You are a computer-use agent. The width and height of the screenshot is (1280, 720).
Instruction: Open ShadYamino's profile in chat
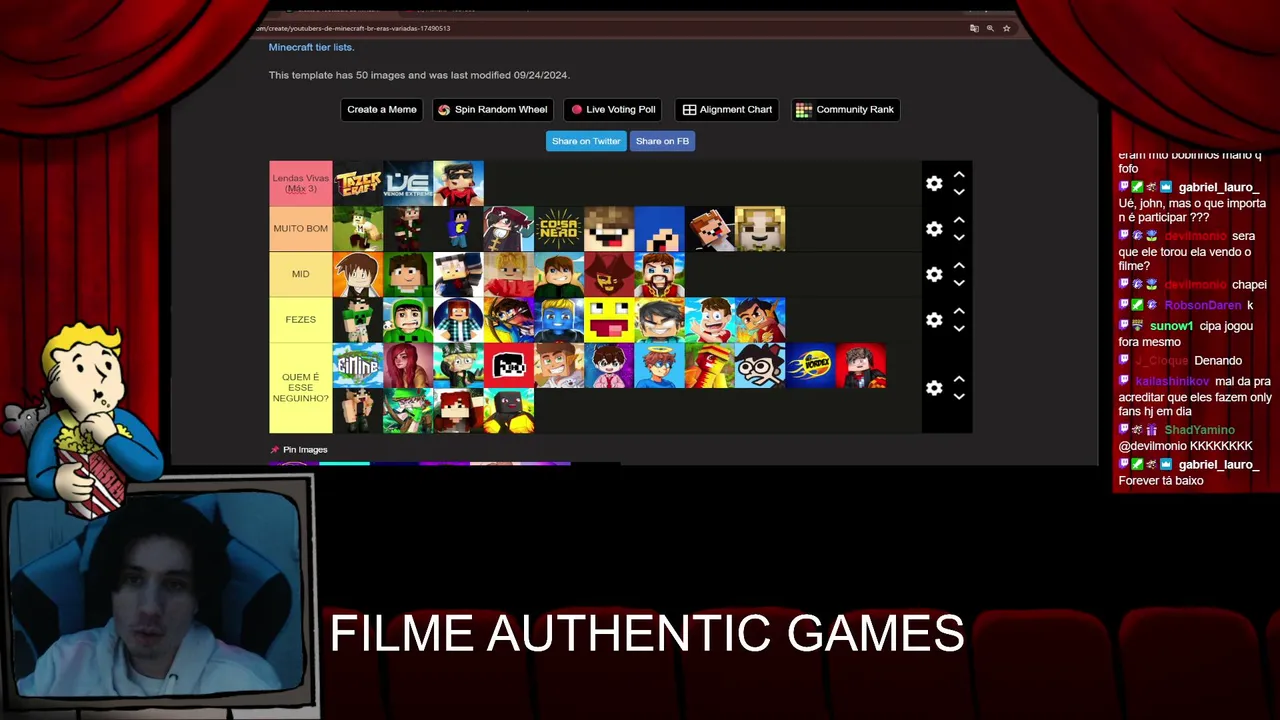(1199, 430)
